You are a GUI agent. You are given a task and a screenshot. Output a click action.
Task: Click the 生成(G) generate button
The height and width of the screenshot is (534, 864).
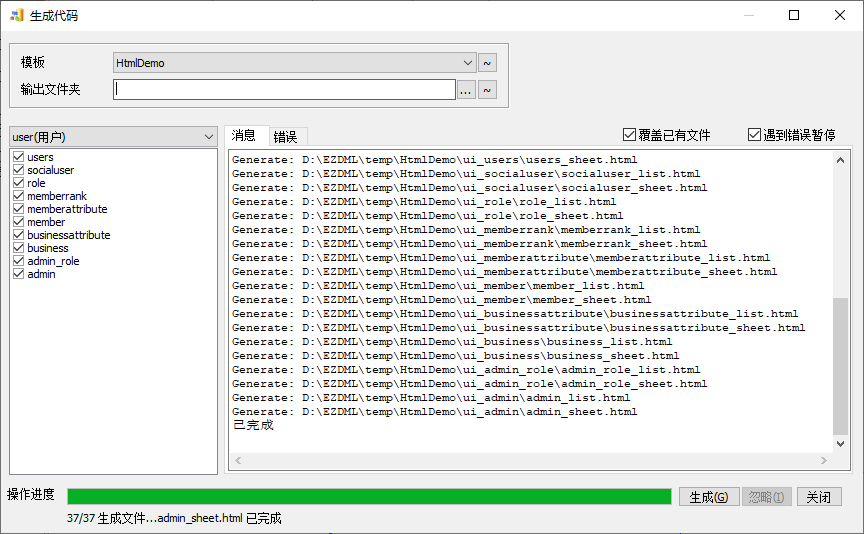pos(708,497)
